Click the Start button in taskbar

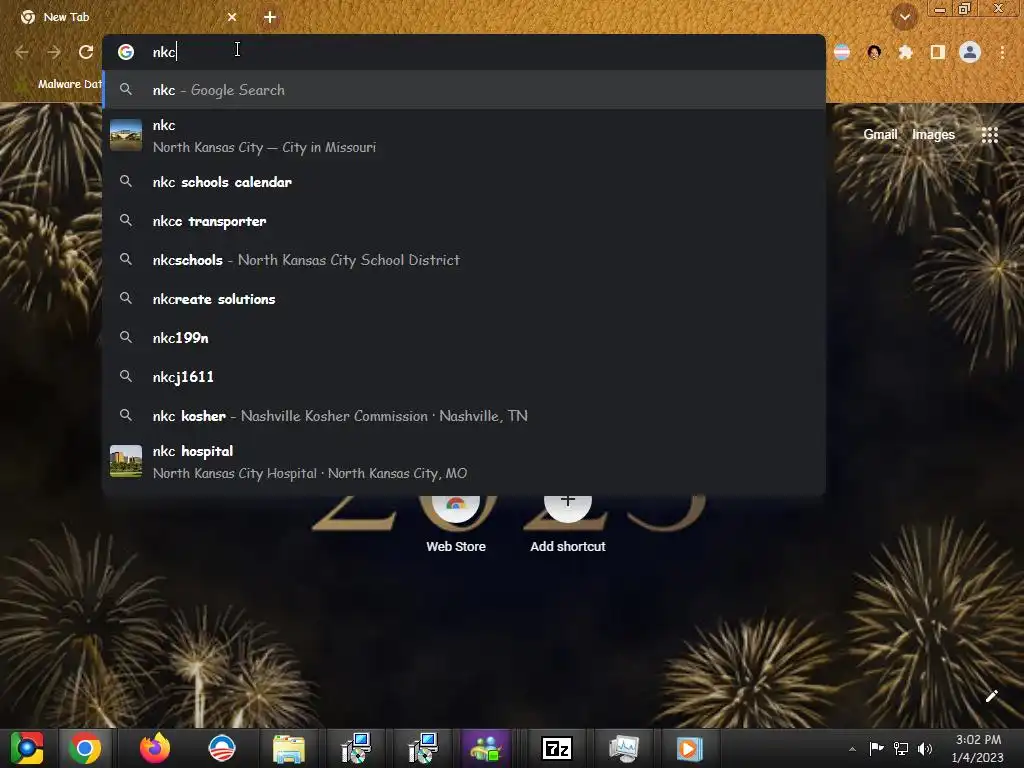click(27, 748)
